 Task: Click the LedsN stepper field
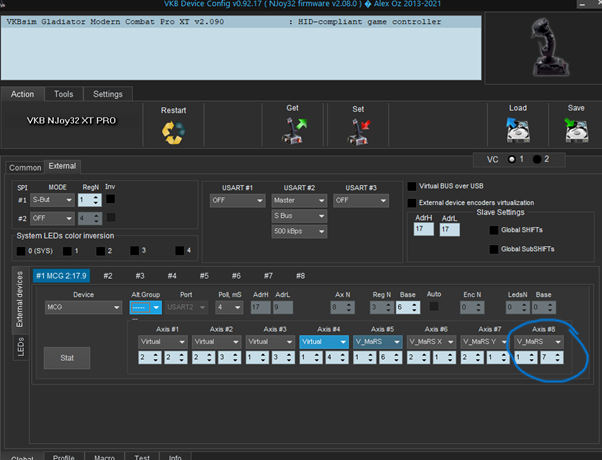point(518,307)
